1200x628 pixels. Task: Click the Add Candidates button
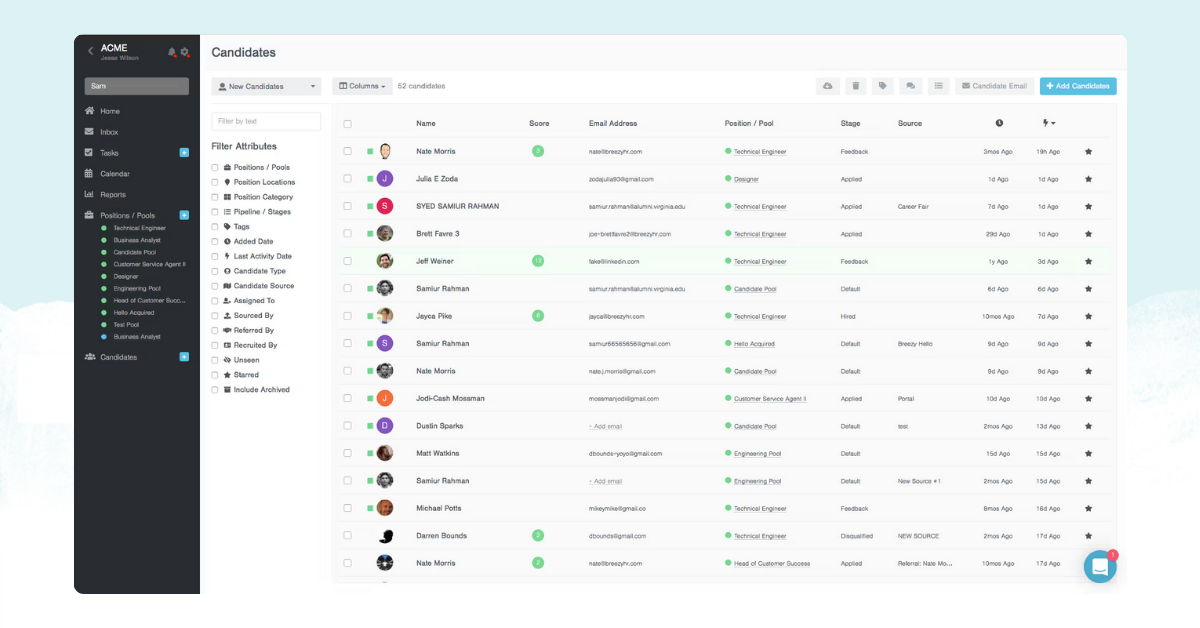[1077, 86]
